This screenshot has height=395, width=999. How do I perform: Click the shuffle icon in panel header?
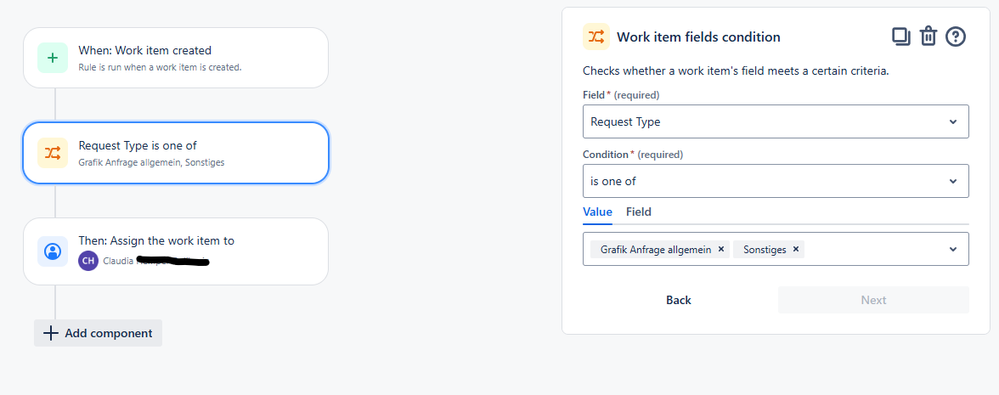596,37
